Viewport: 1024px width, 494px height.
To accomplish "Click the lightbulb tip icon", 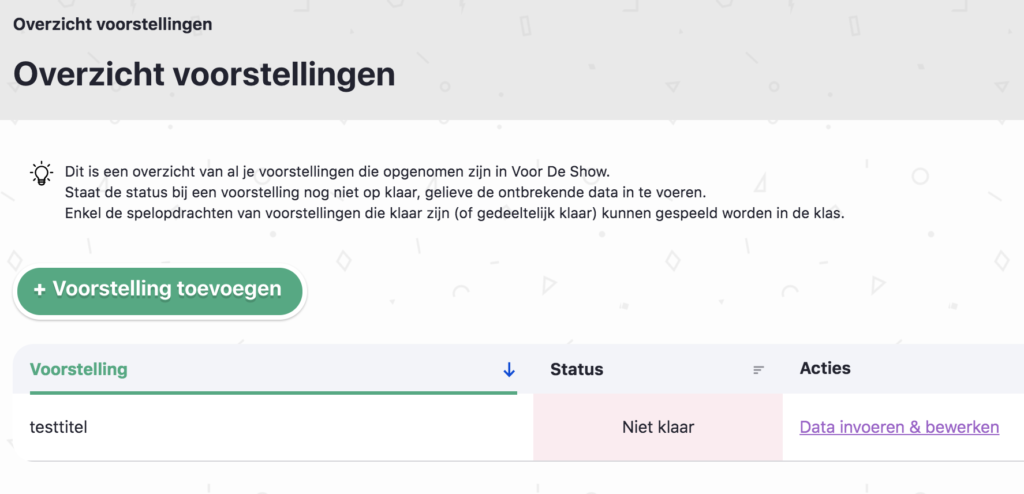I will [x=40, y=173].
